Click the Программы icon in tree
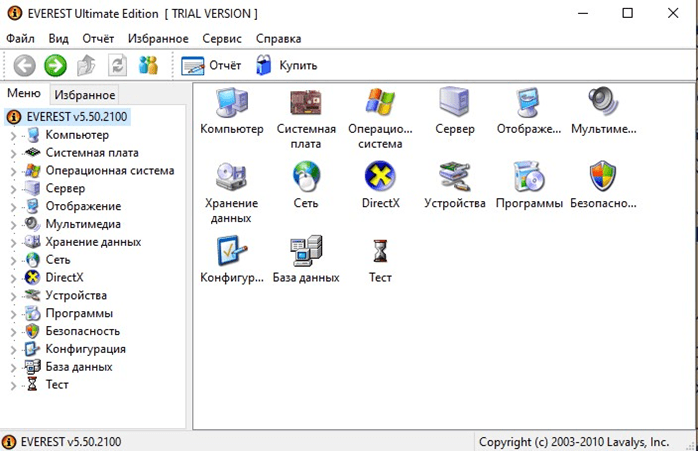 [x=32, y=313]
